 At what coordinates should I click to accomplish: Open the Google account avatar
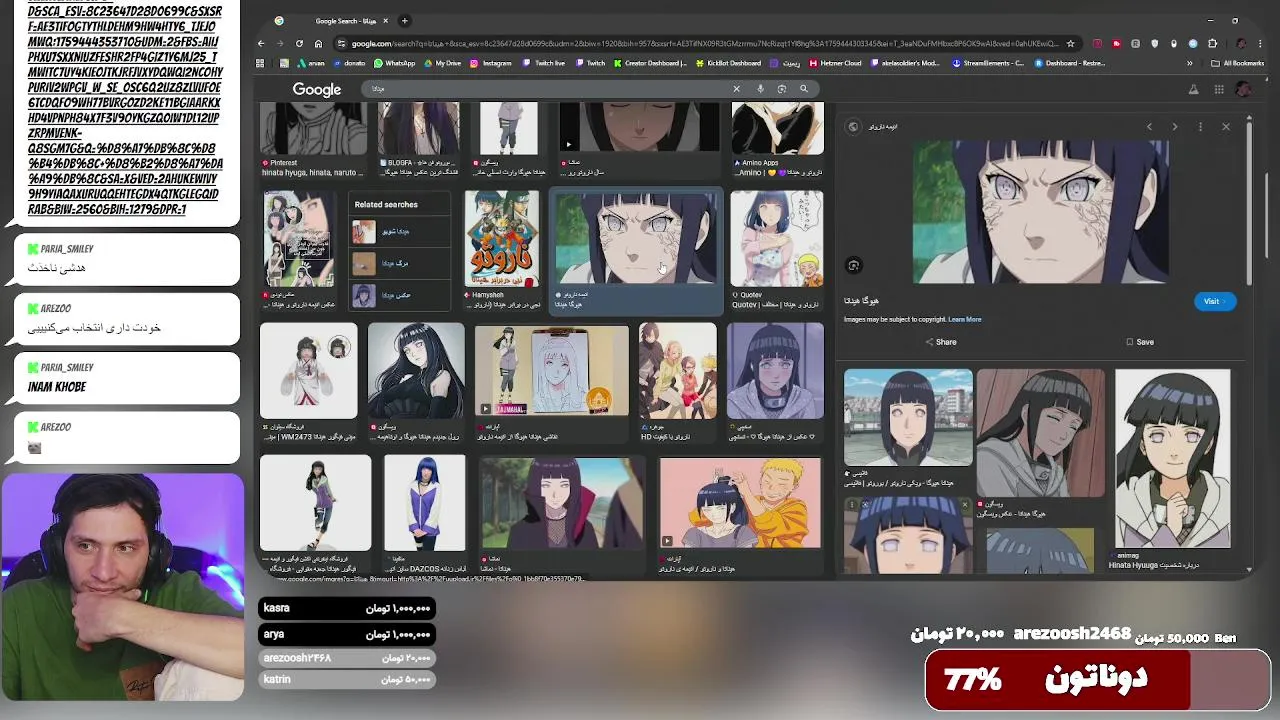pos(1243,89)
